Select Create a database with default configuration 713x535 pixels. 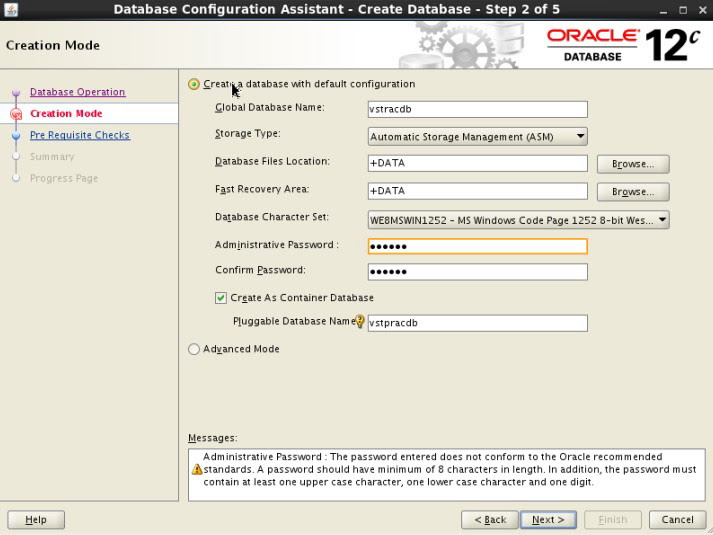[194, 84]
